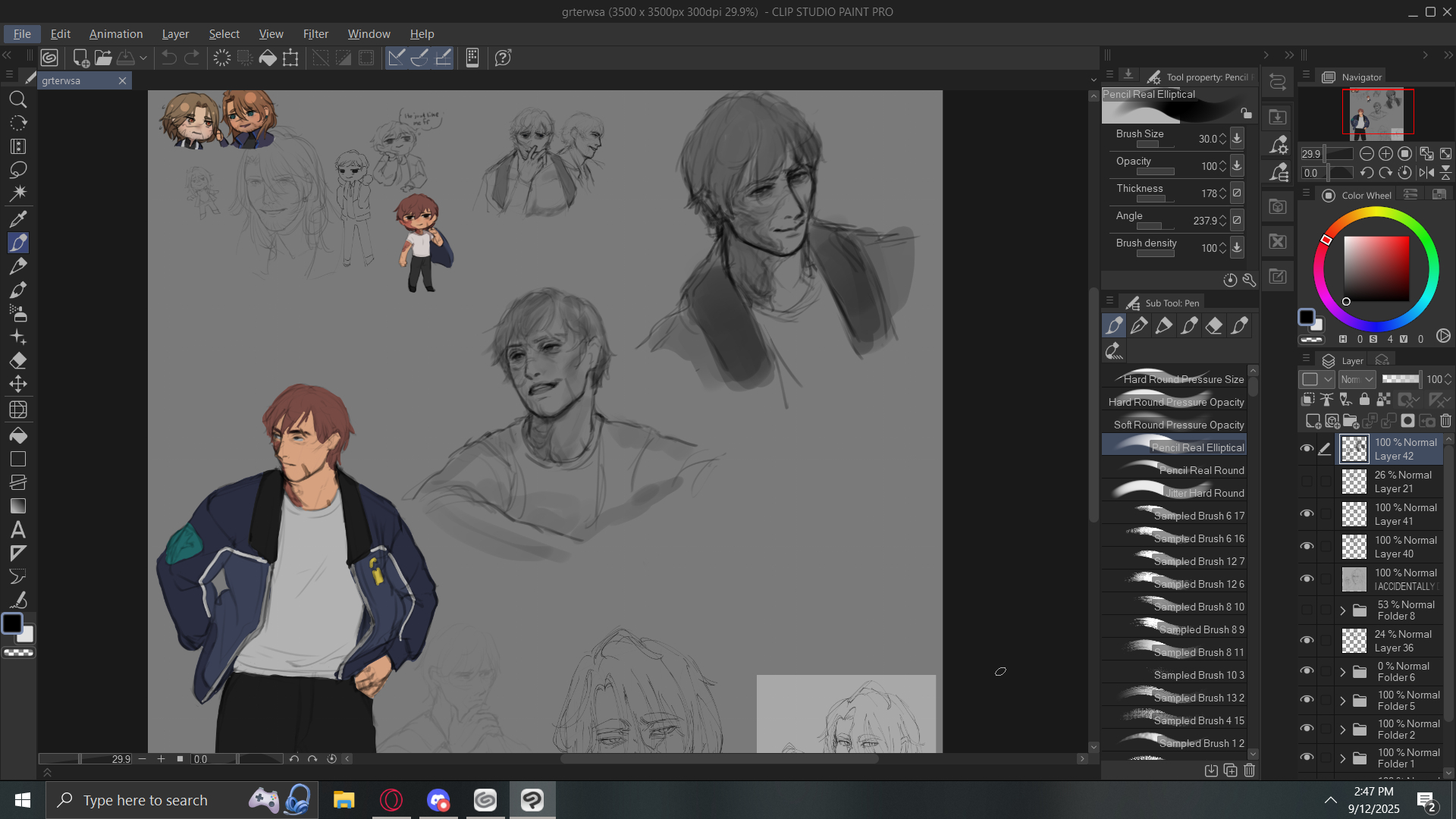This screenshot has height=819, width=1456.
Task: Click the color wheel saturation square
Action: point(1376,269)
